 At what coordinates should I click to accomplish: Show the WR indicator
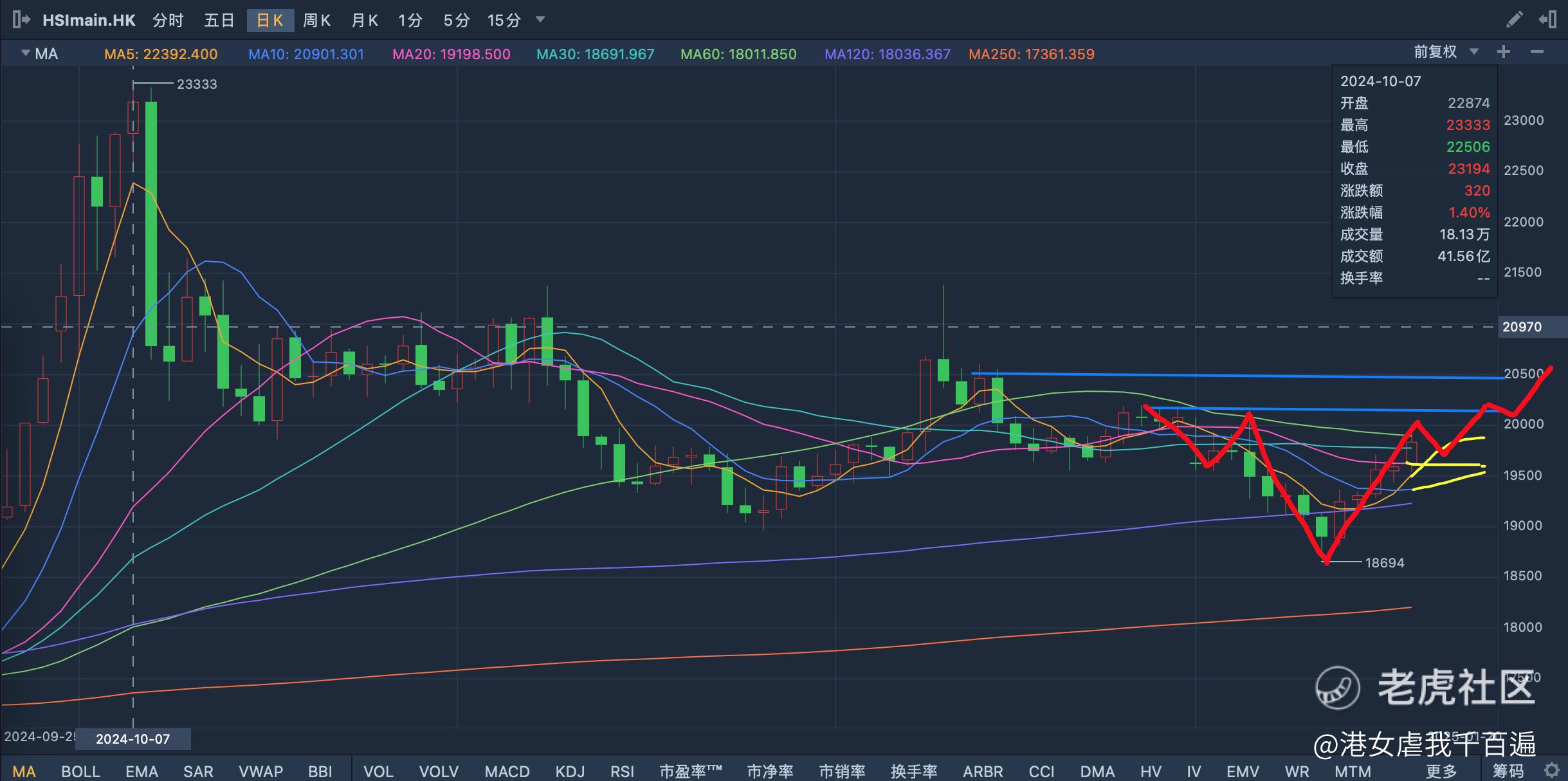(1297, 771)
